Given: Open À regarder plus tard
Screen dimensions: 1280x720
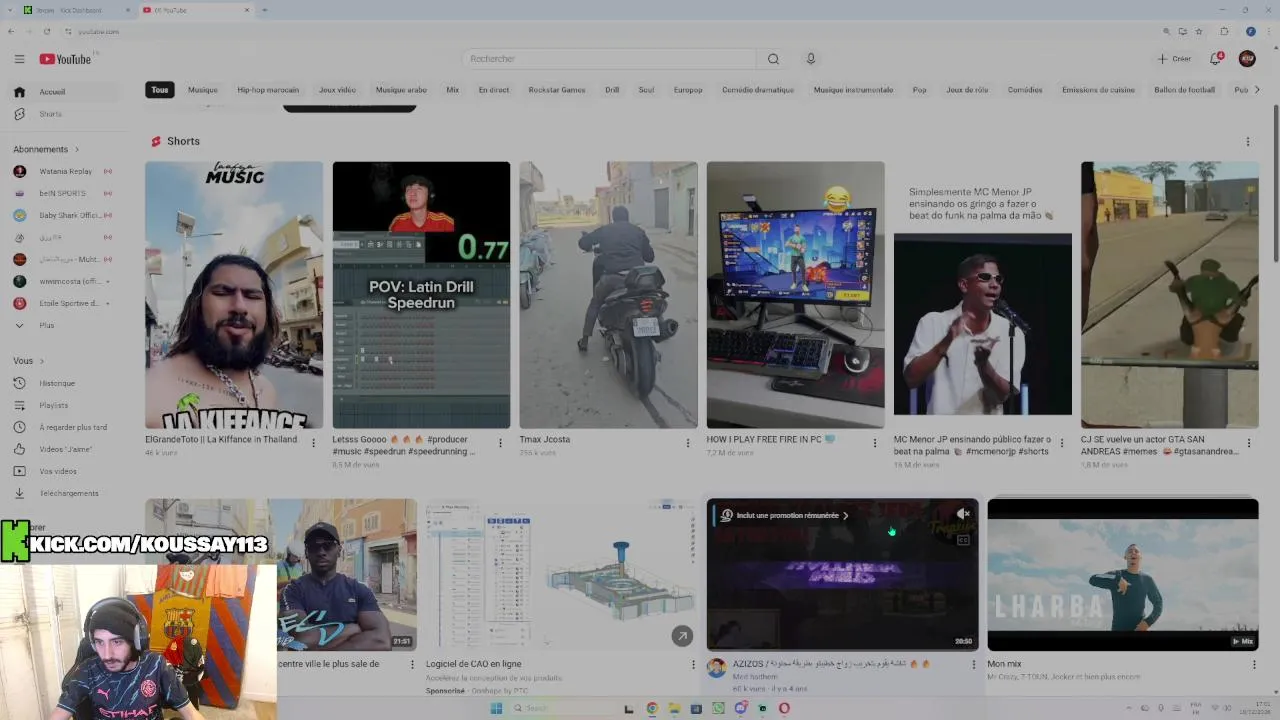Looking at the screenshot, I should 65,427.
